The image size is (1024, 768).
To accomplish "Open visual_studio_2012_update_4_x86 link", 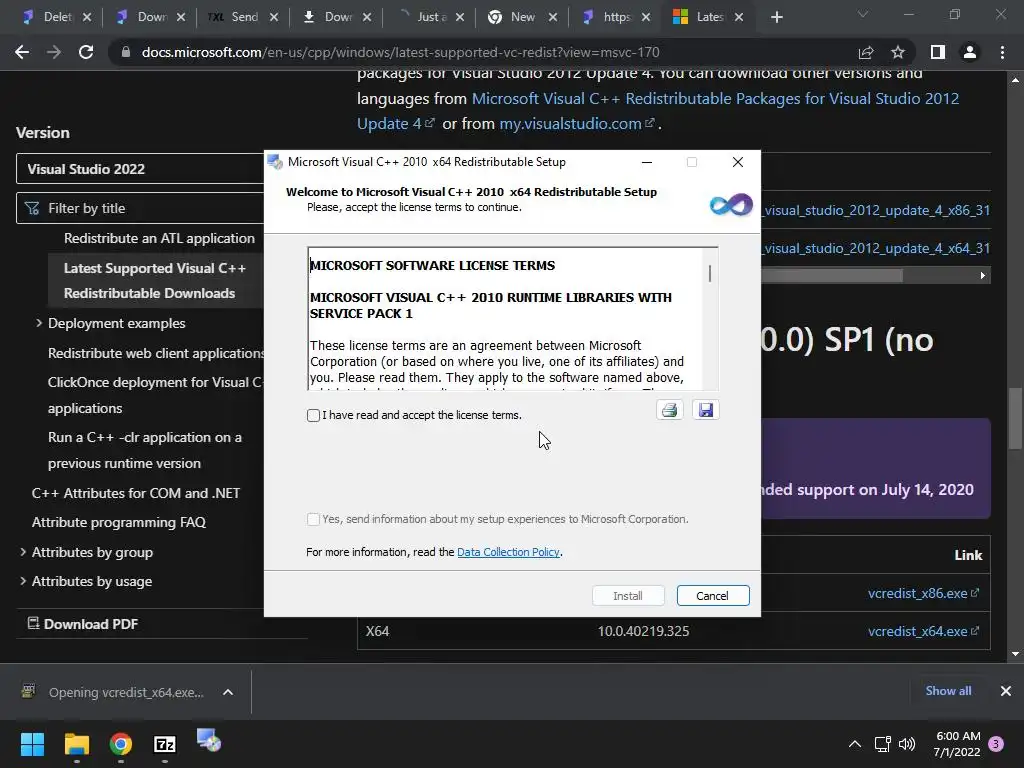I will click(x=876, y=210).
